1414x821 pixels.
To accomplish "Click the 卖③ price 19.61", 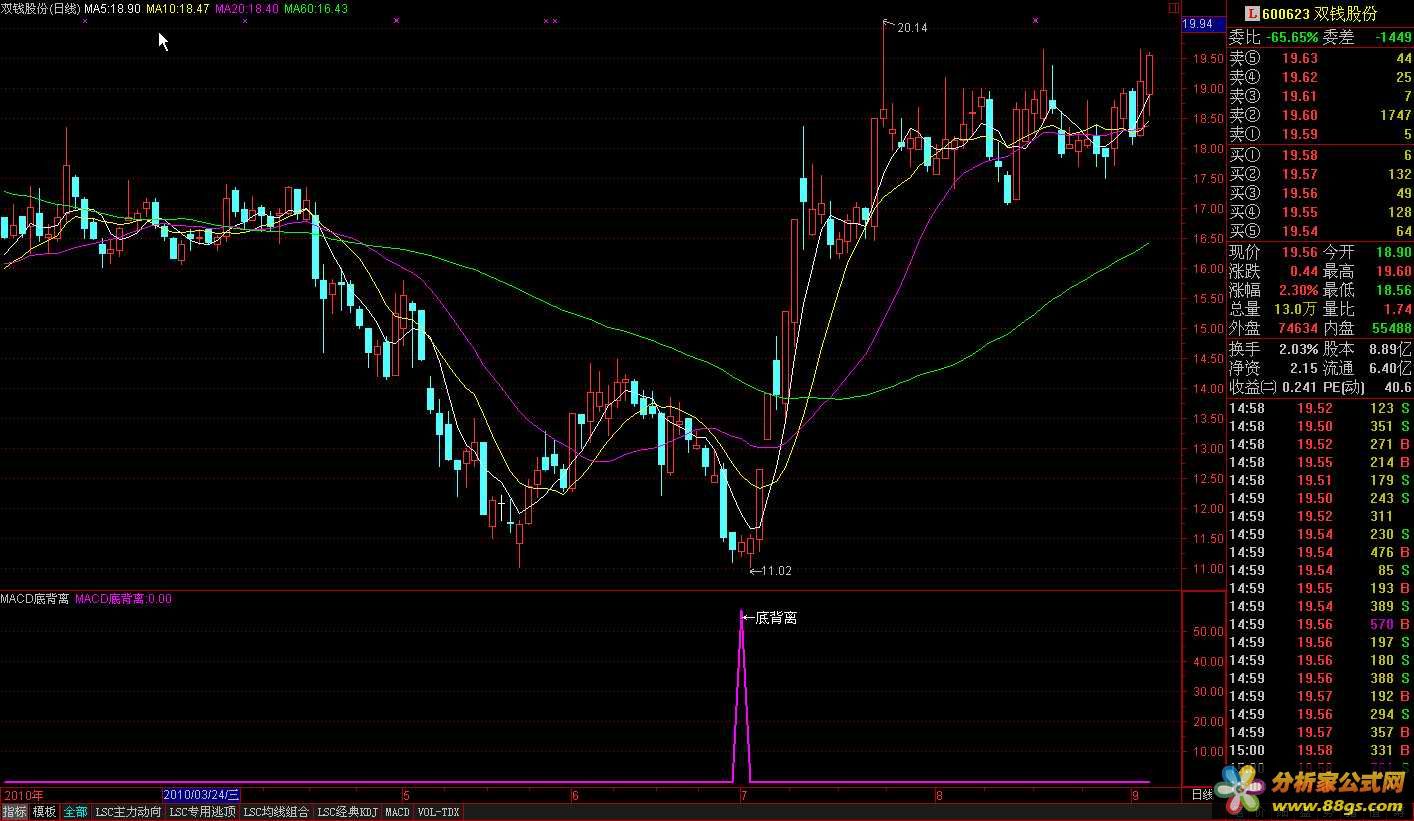I will pyautogui.click(x=1300, y=96).
